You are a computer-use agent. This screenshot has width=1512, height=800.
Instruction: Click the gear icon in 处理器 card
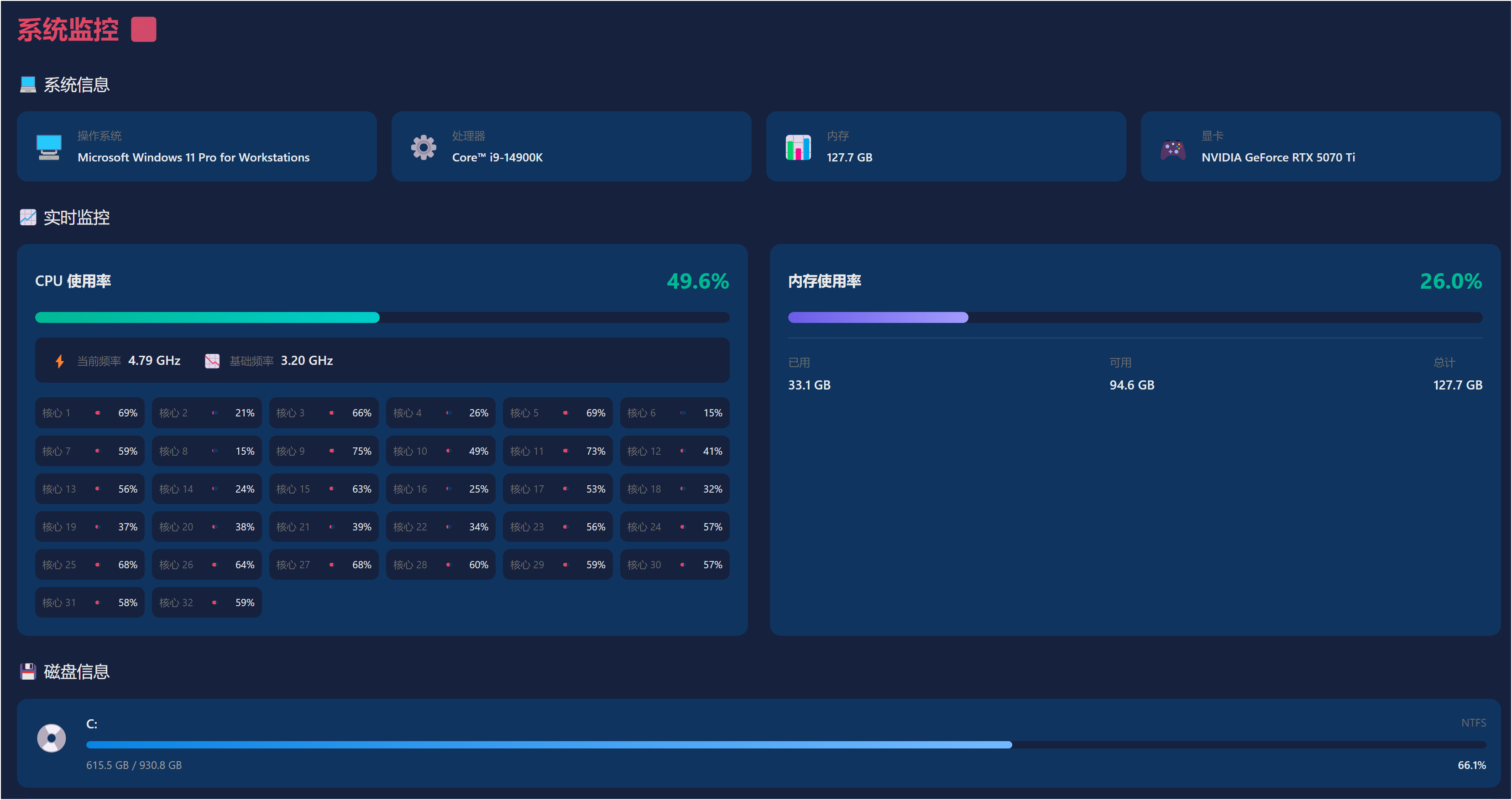pos(423,147)
